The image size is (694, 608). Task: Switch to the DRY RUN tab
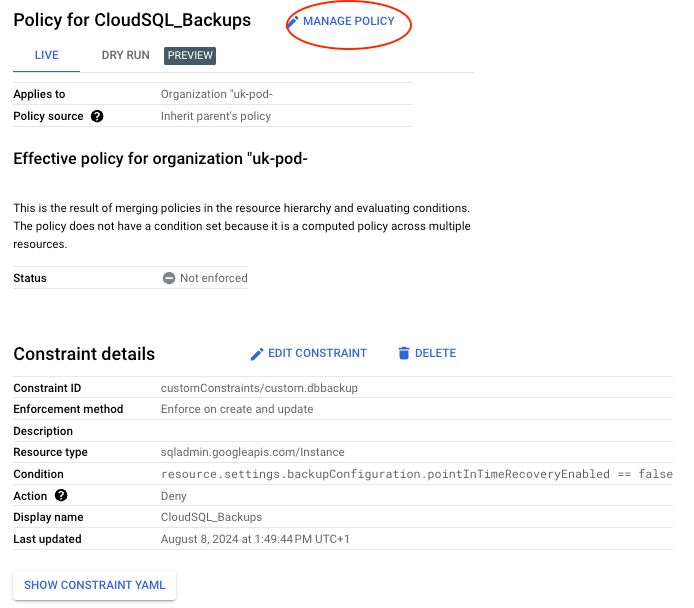click(x=126, y=55)
